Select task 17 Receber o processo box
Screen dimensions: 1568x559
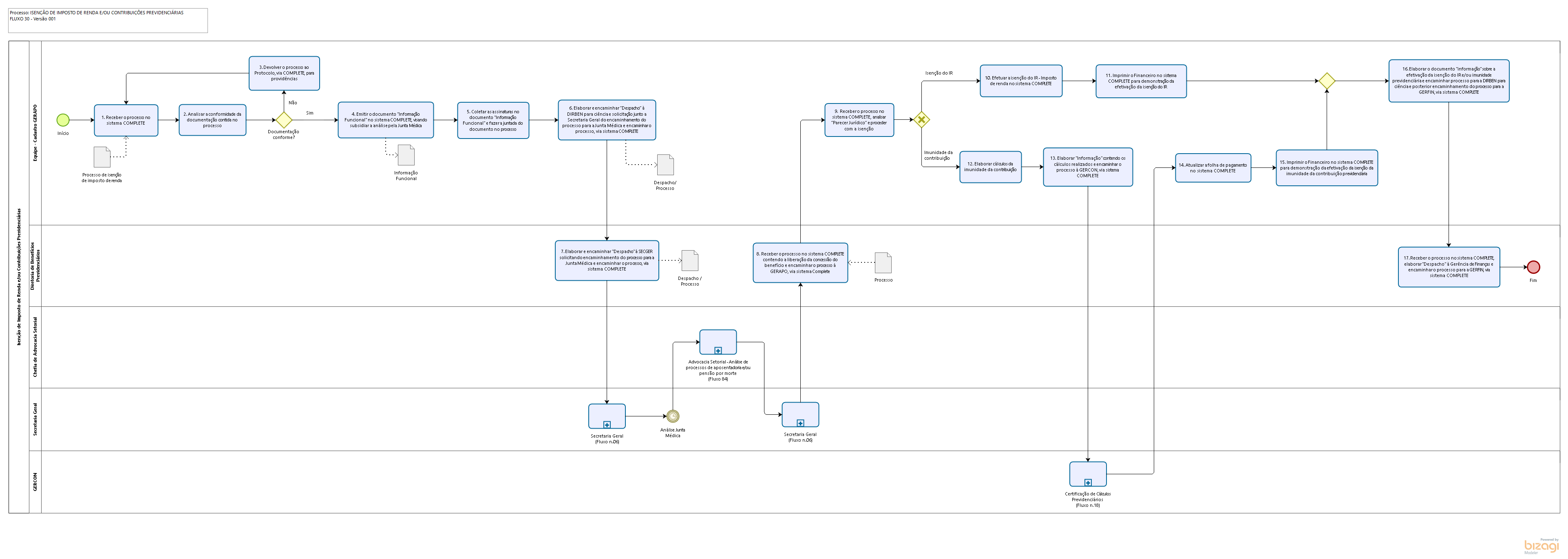pyautogui.click(x=1449, y=267)
